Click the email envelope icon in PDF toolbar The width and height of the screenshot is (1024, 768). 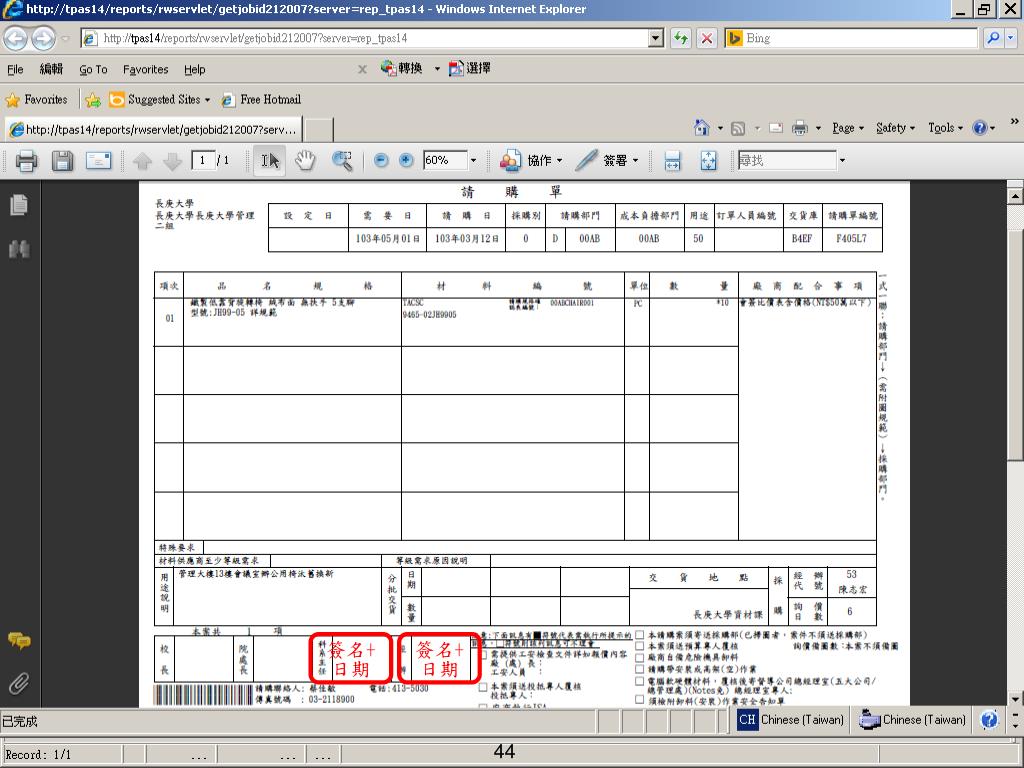coord(99,160)
